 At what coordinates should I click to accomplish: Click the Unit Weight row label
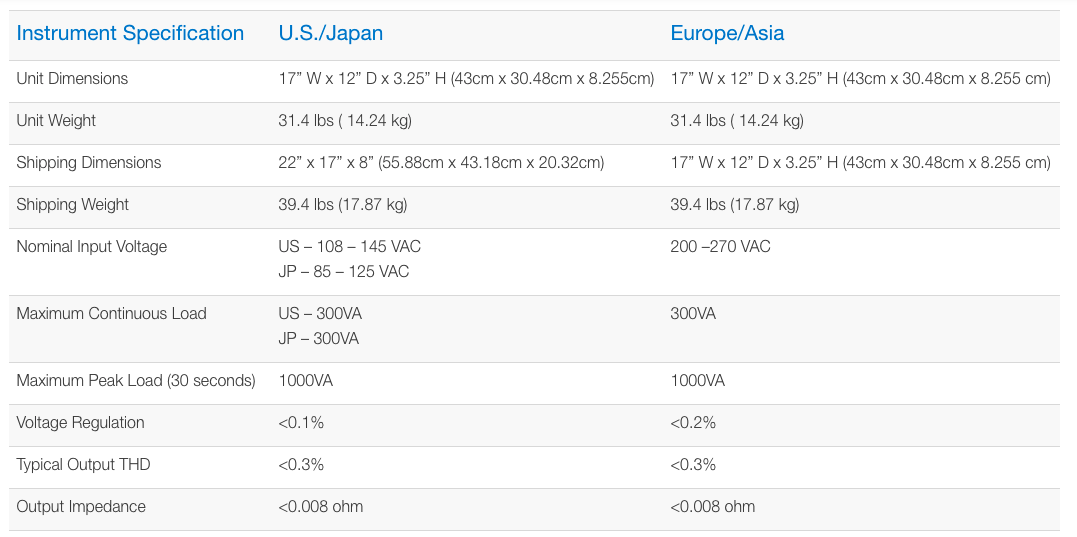coord(56,121)
